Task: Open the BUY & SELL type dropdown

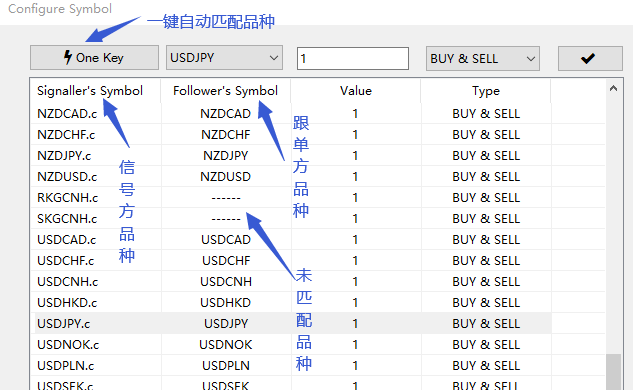Action: (483, 59)
